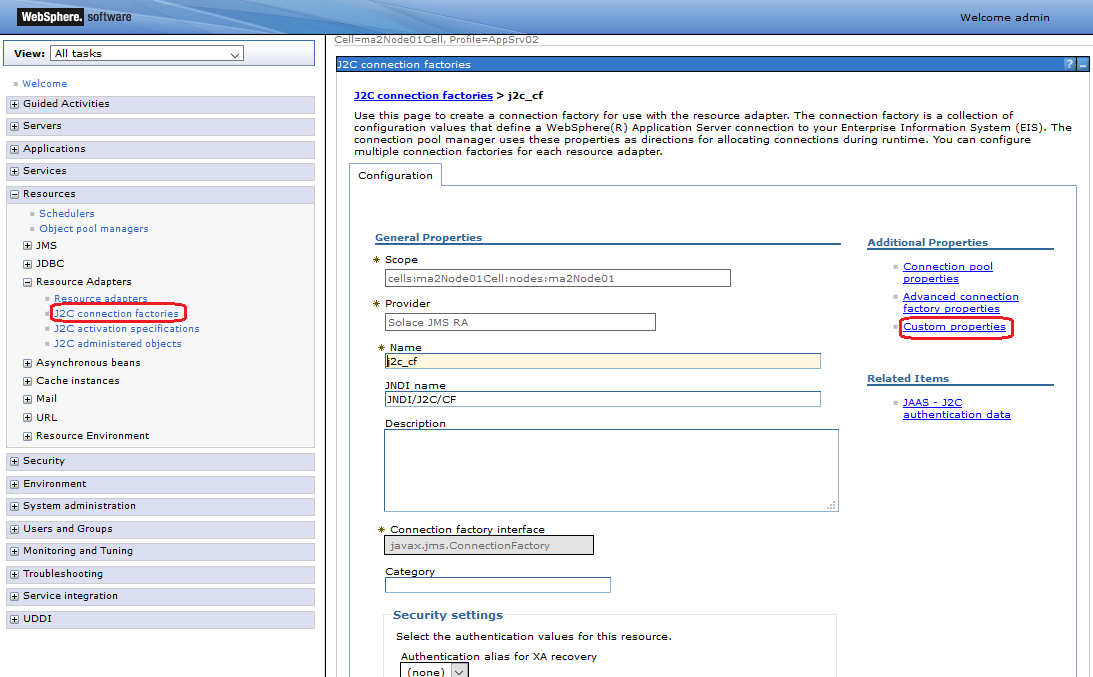This screenshot has height=677, width=1093.
Task: Open the Custom properties link
Action: [x=954, y=327]
